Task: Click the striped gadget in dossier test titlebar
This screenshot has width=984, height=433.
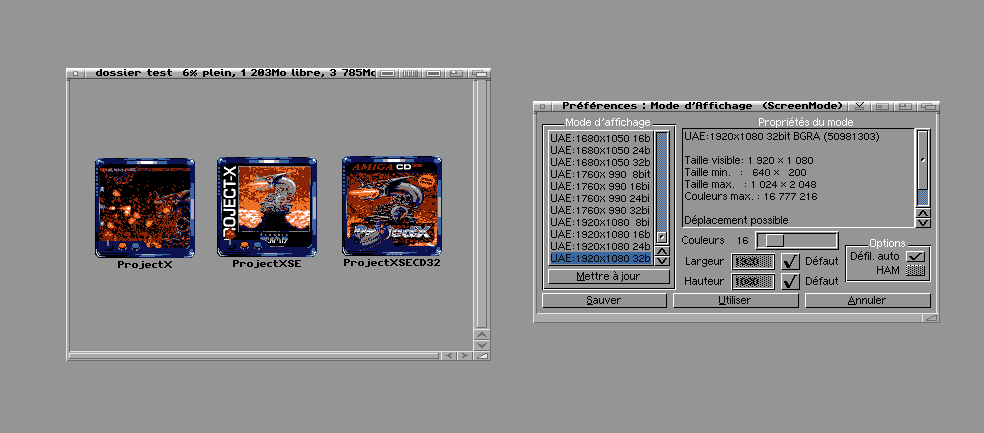Action: point(410,73)
